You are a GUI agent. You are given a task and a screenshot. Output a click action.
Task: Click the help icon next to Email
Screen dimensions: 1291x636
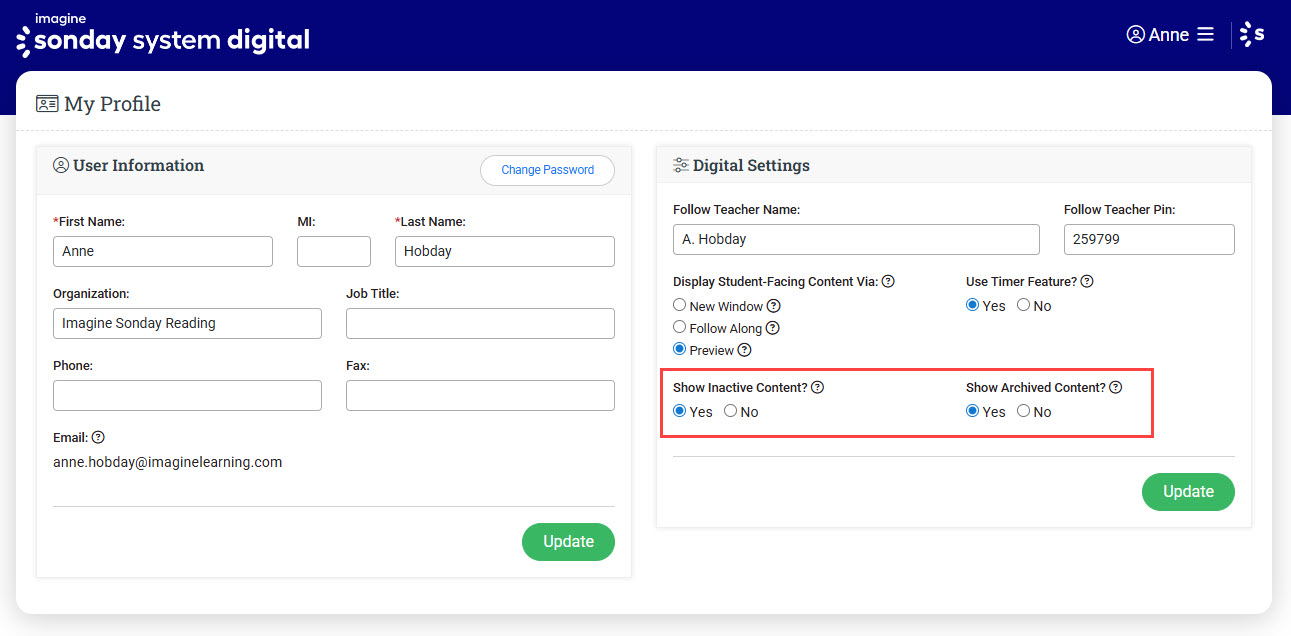tap(98, 438)
